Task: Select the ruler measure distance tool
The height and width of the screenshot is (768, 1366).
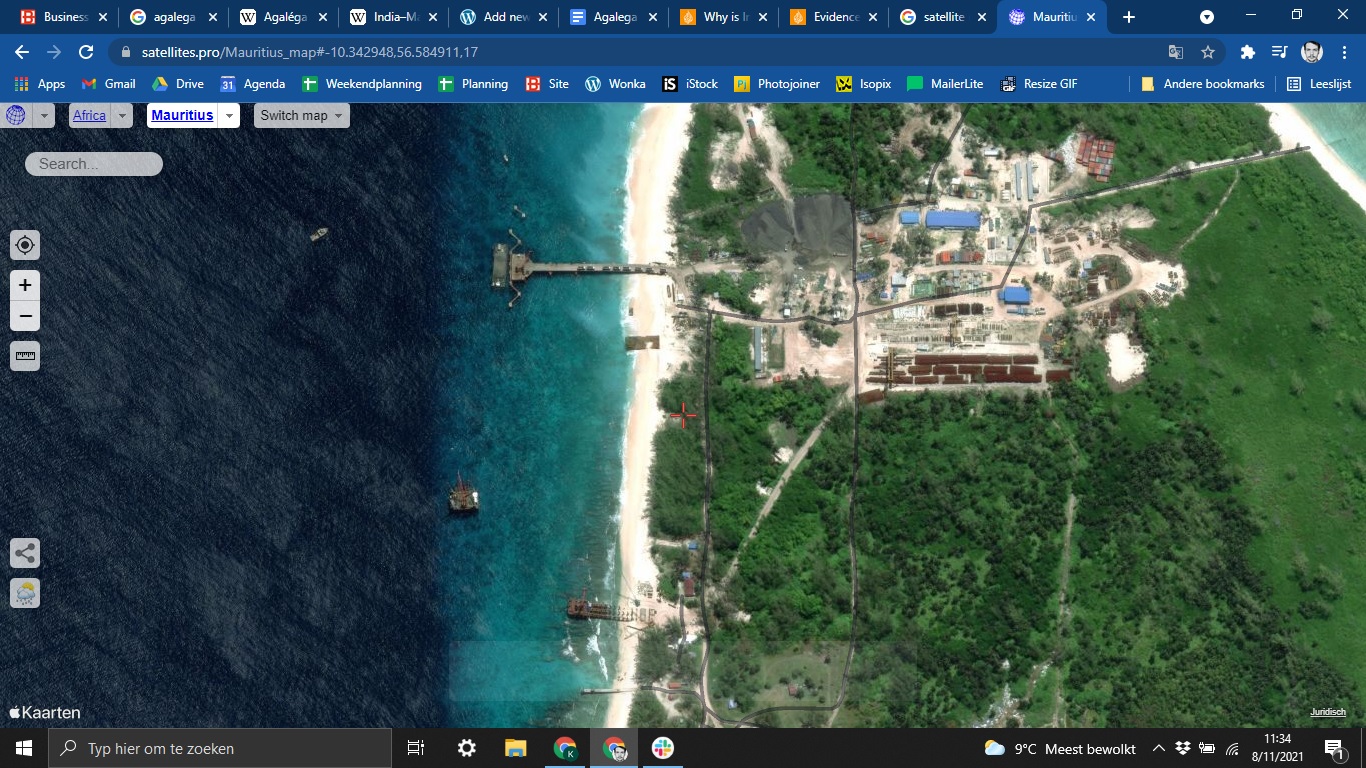Action: [x=25, y=356]
